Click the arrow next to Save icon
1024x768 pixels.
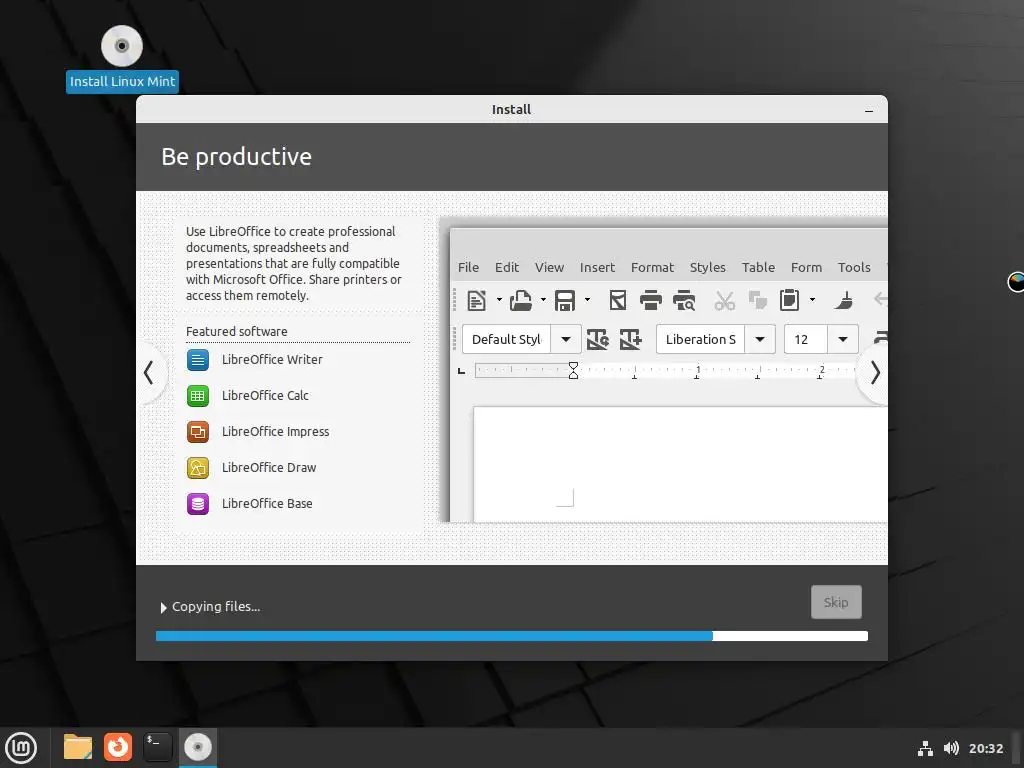pyautogui.click(x=587, y=300)
